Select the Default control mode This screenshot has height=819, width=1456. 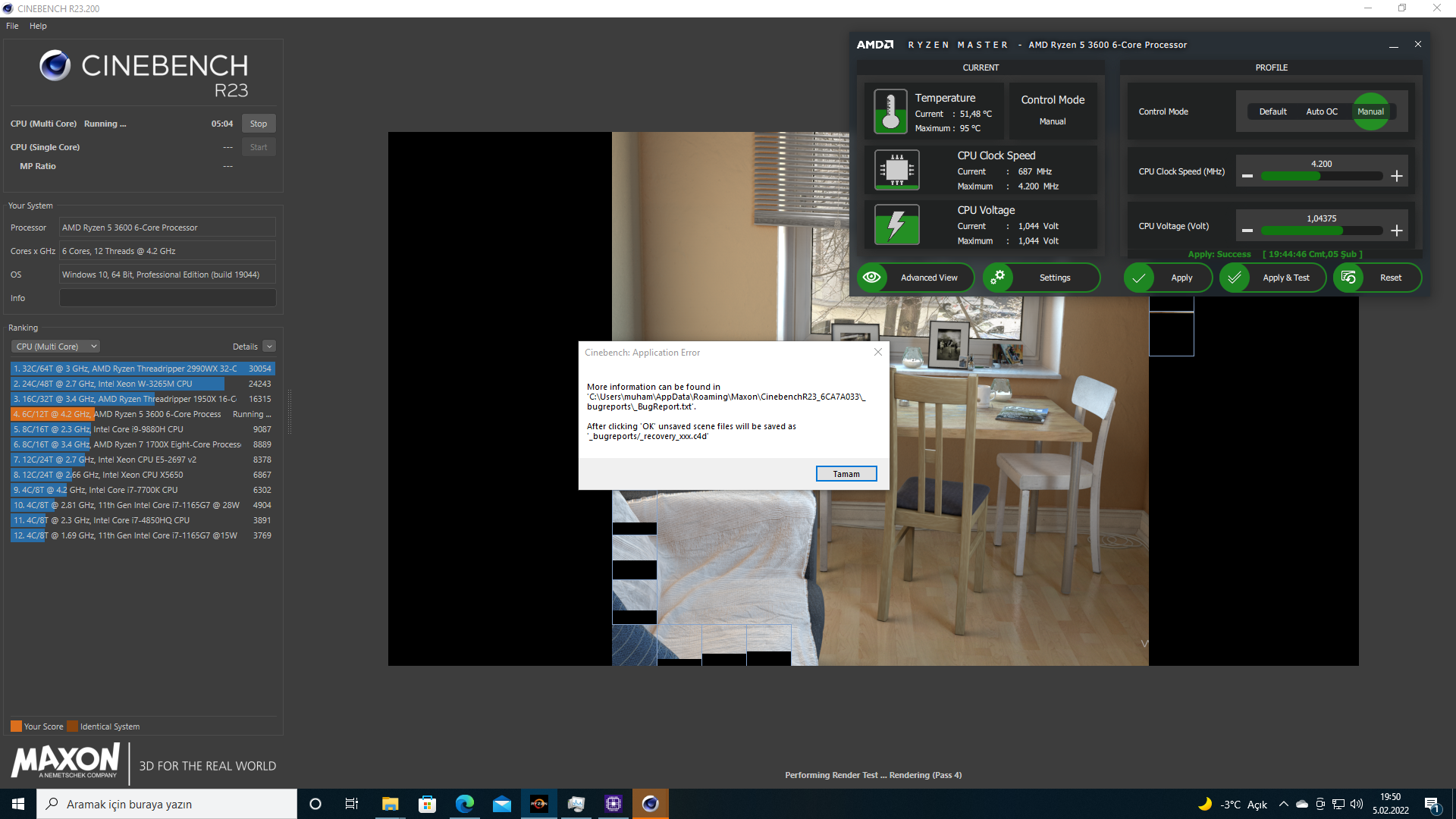(x=1272, y=111)
